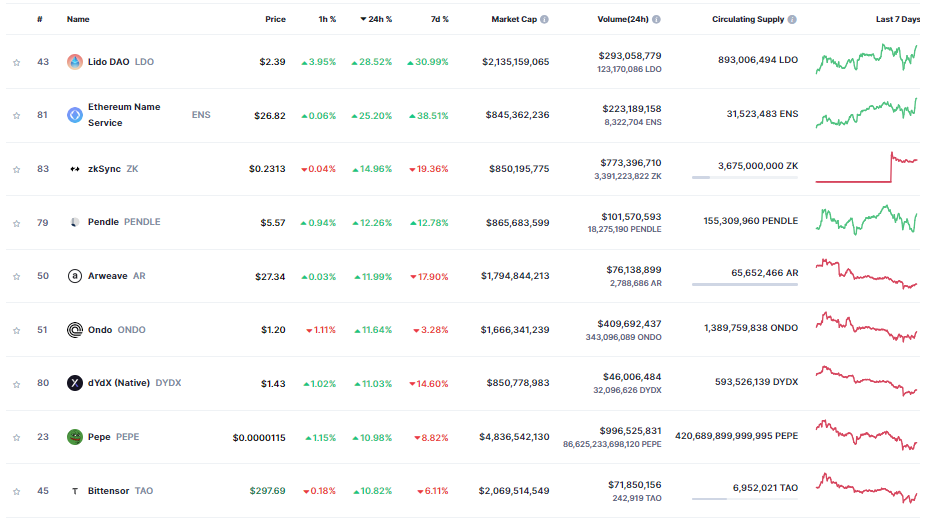Add Arweave to watchlist with star
This screenshot has width=945, height=526.
[x=17, y=277]
